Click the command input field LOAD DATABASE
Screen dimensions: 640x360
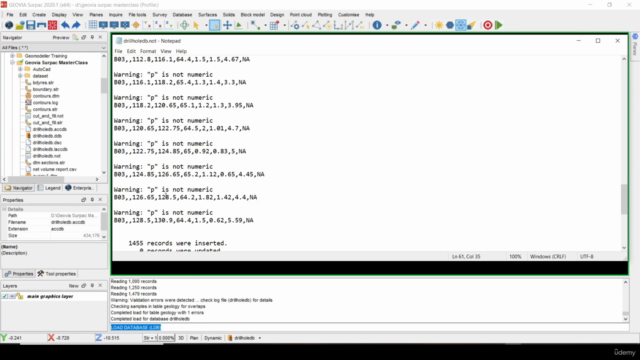[x=369, y=327]
